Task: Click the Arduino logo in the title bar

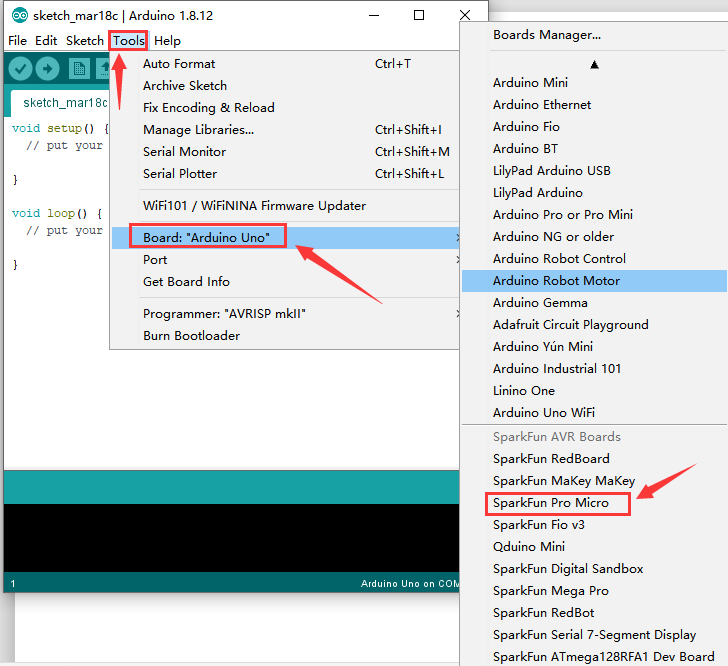Action: pos(20,15)
